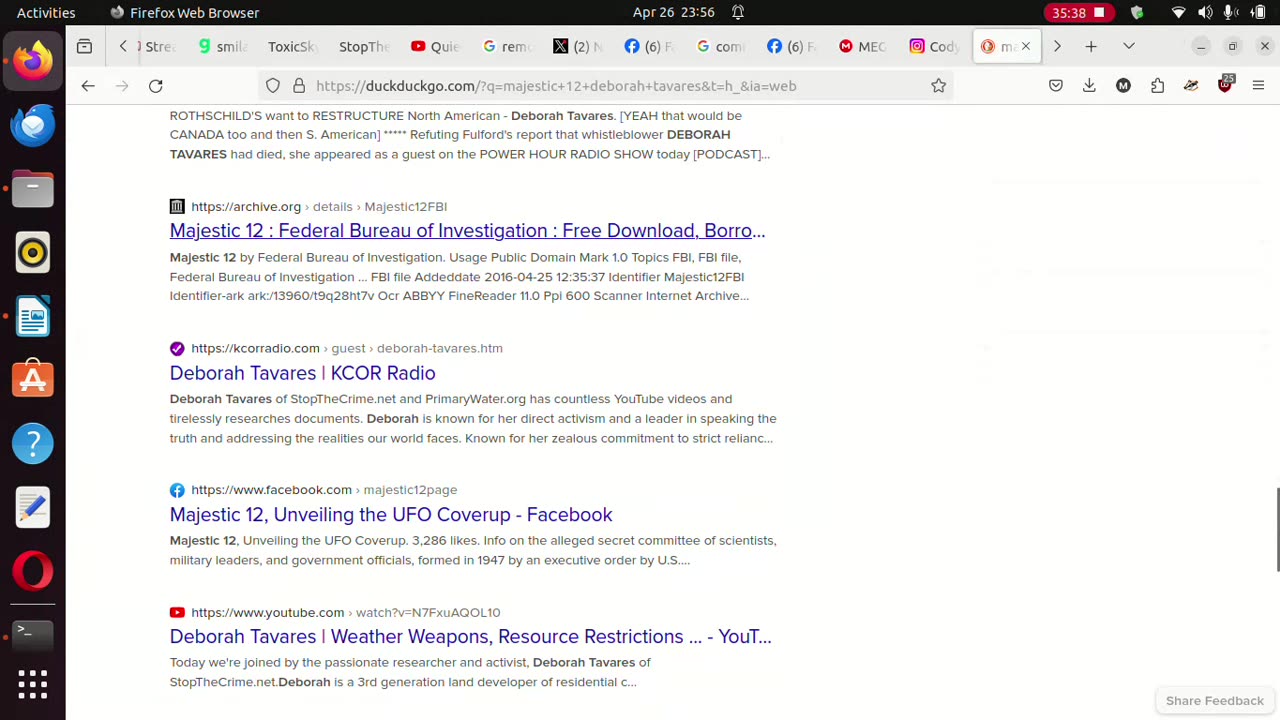
Task: Show site tracking protection shield
Action: click(272, 86)
